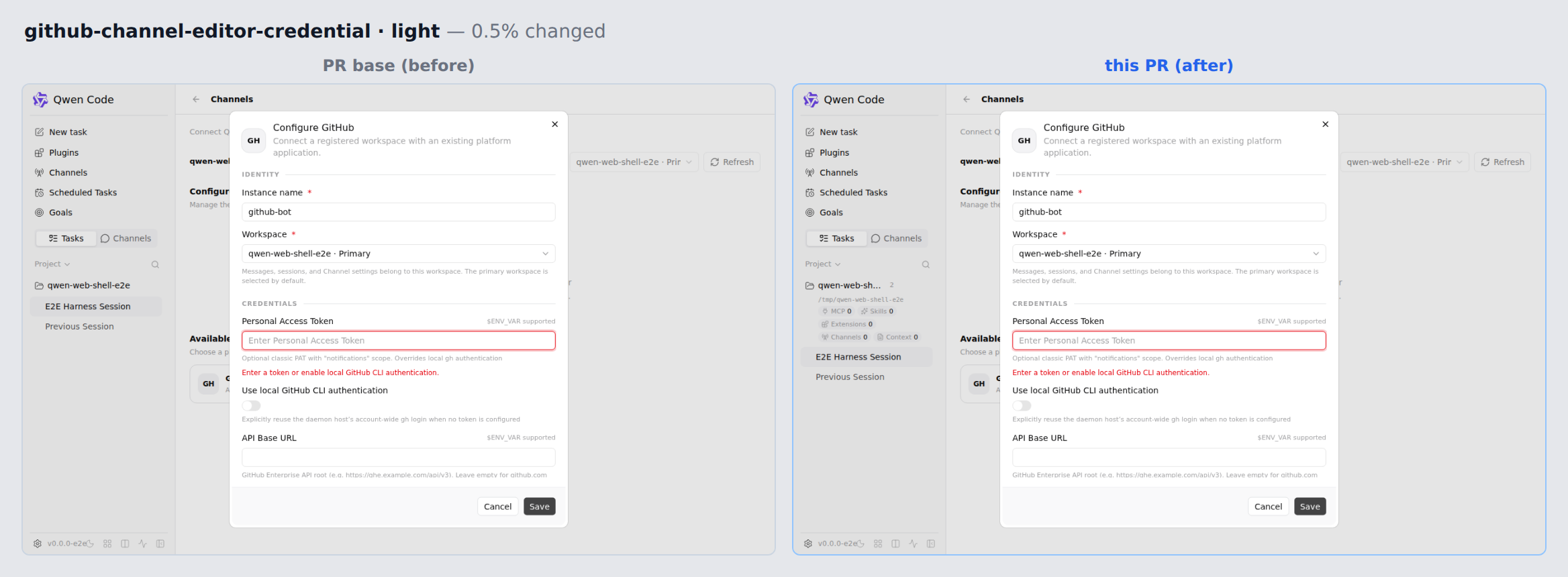Click Cancel in the before panel dialog
The width and height of the screenshot is (1568, 577).
[498, 507]
